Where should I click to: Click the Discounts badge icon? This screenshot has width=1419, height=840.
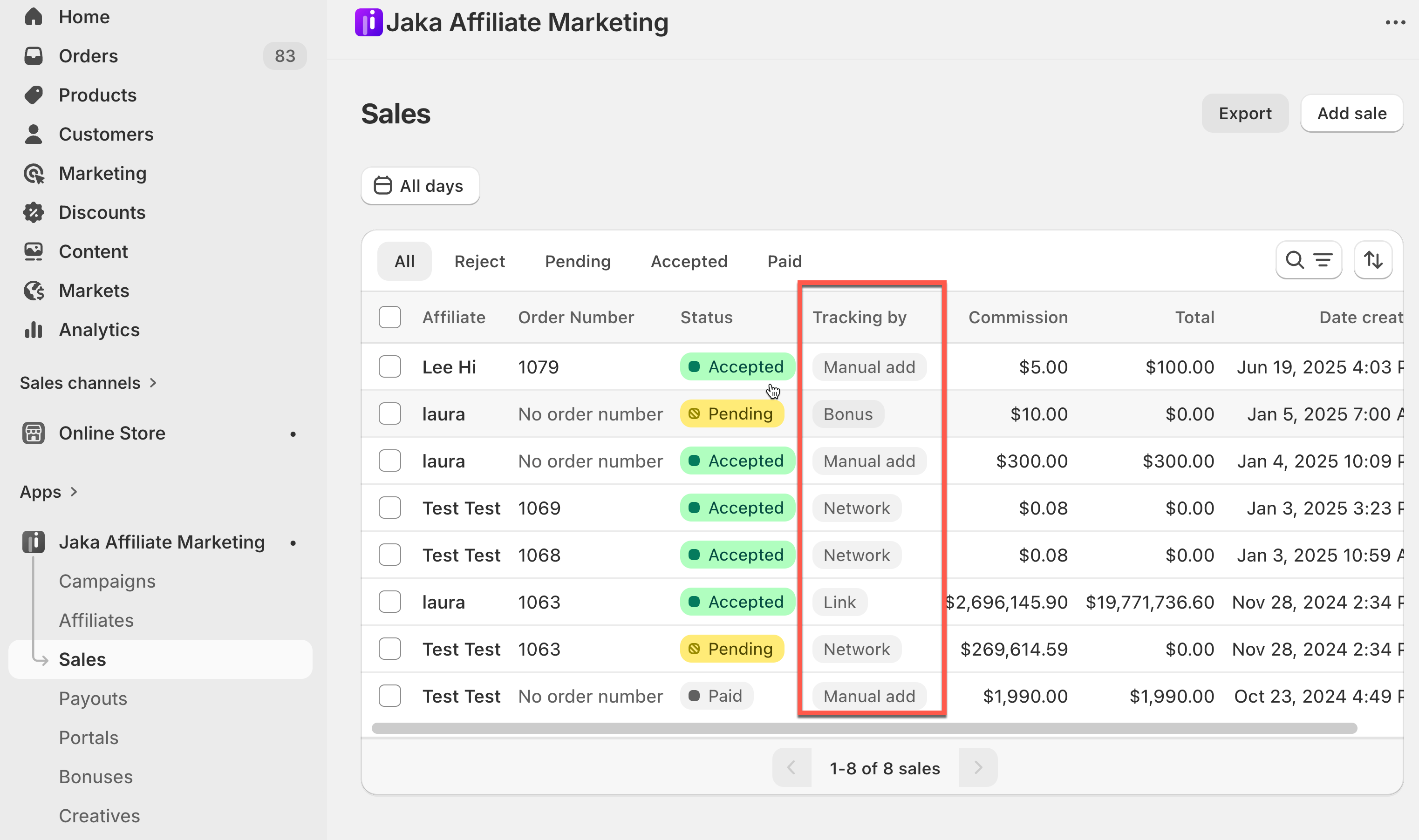coord(34,212)
